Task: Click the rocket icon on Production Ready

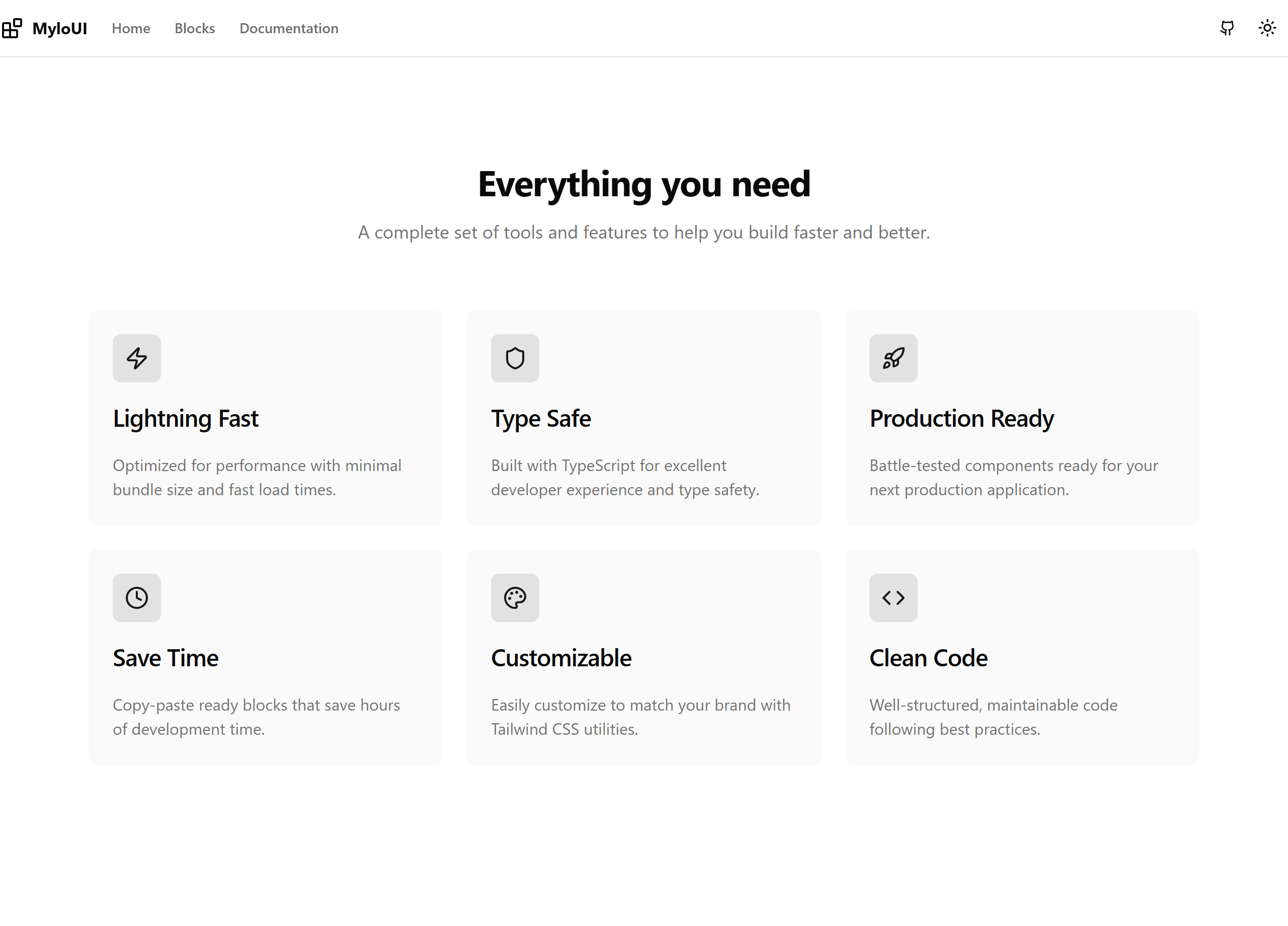Action: click(894, 358)
